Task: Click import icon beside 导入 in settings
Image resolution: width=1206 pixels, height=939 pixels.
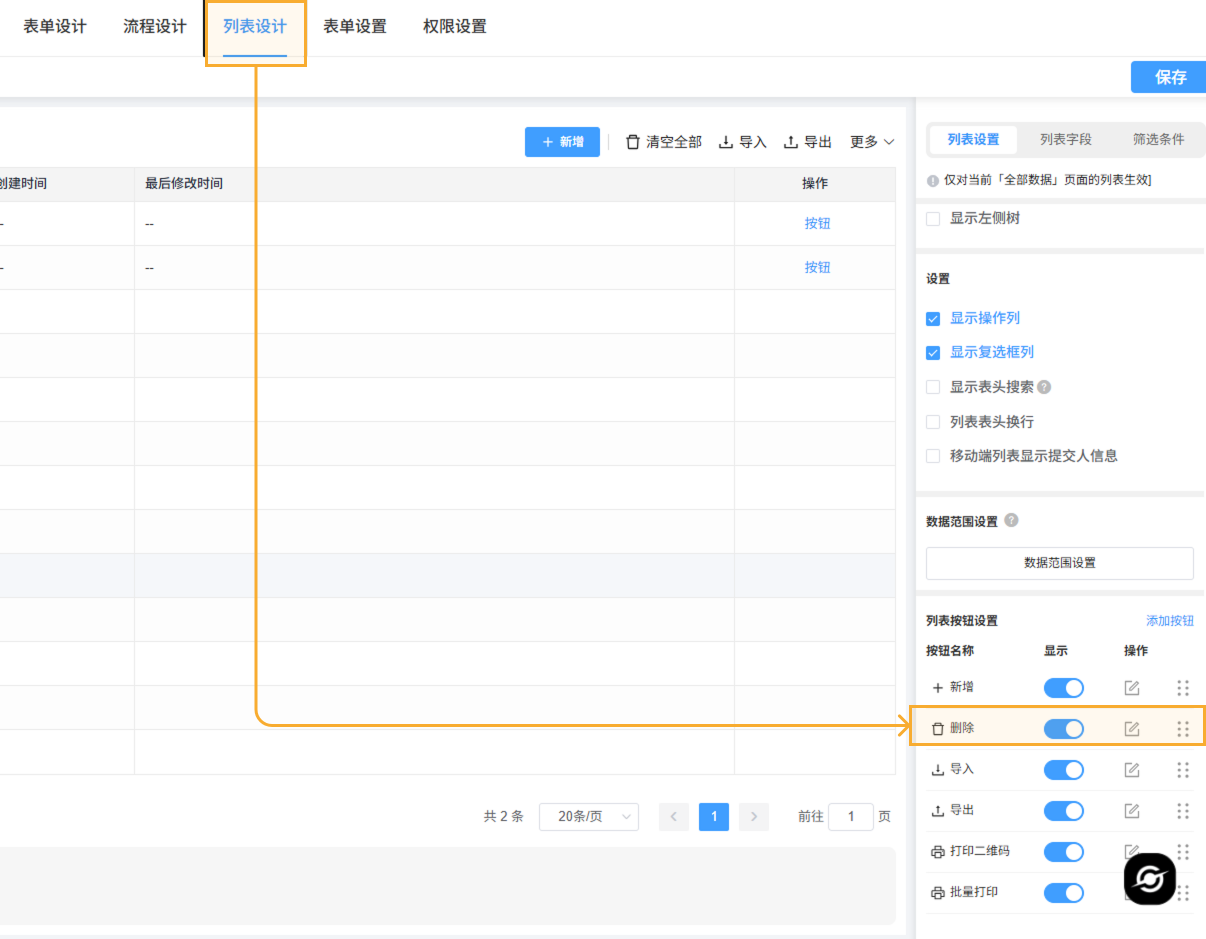Action: (x=938, y=770)
